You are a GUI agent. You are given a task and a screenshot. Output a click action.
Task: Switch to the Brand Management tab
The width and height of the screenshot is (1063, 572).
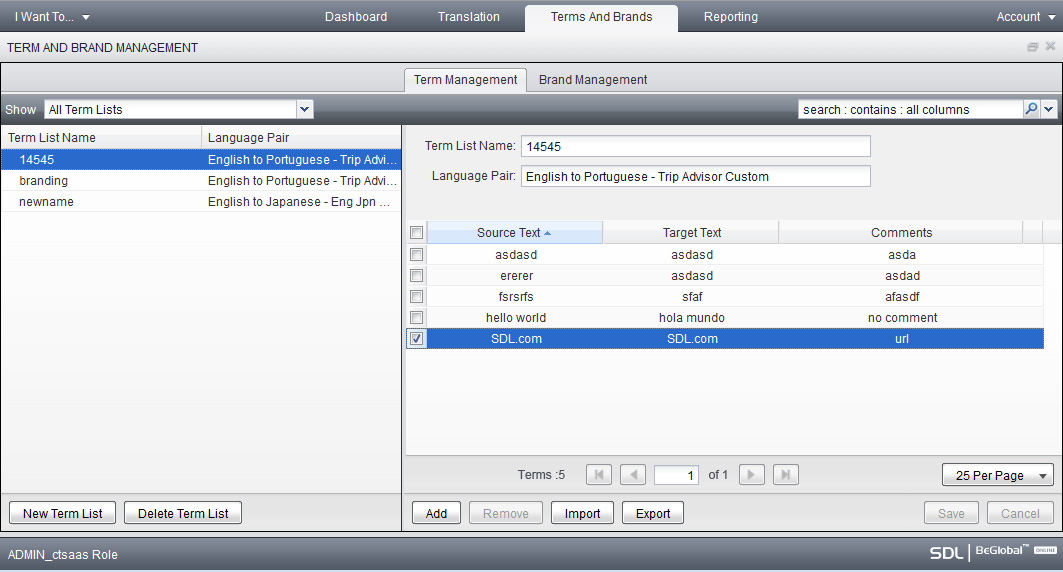click(x=593, y=80)
